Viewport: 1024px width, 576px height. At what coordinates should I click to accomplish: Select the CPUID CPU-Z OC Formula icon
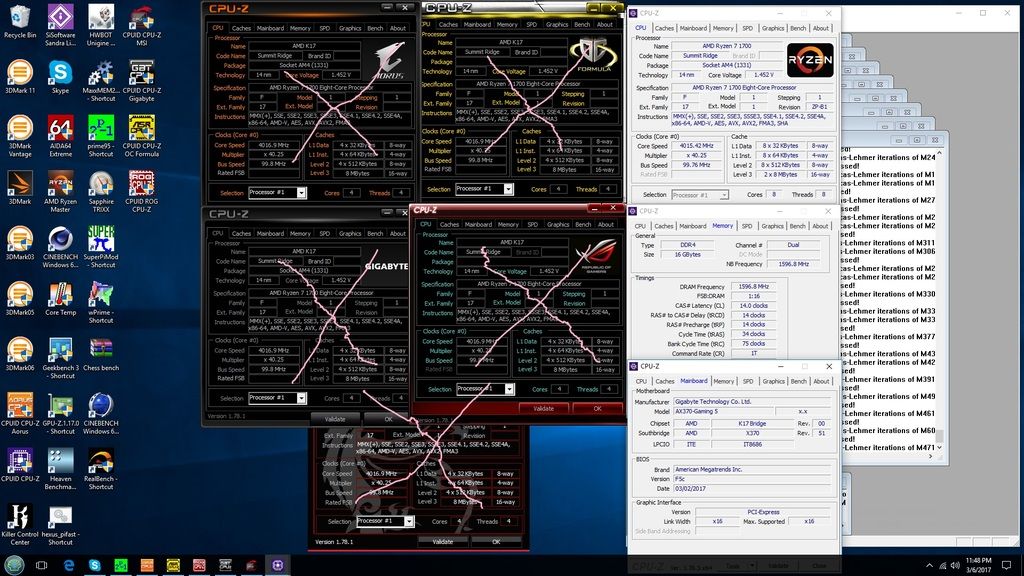point(142,136)
